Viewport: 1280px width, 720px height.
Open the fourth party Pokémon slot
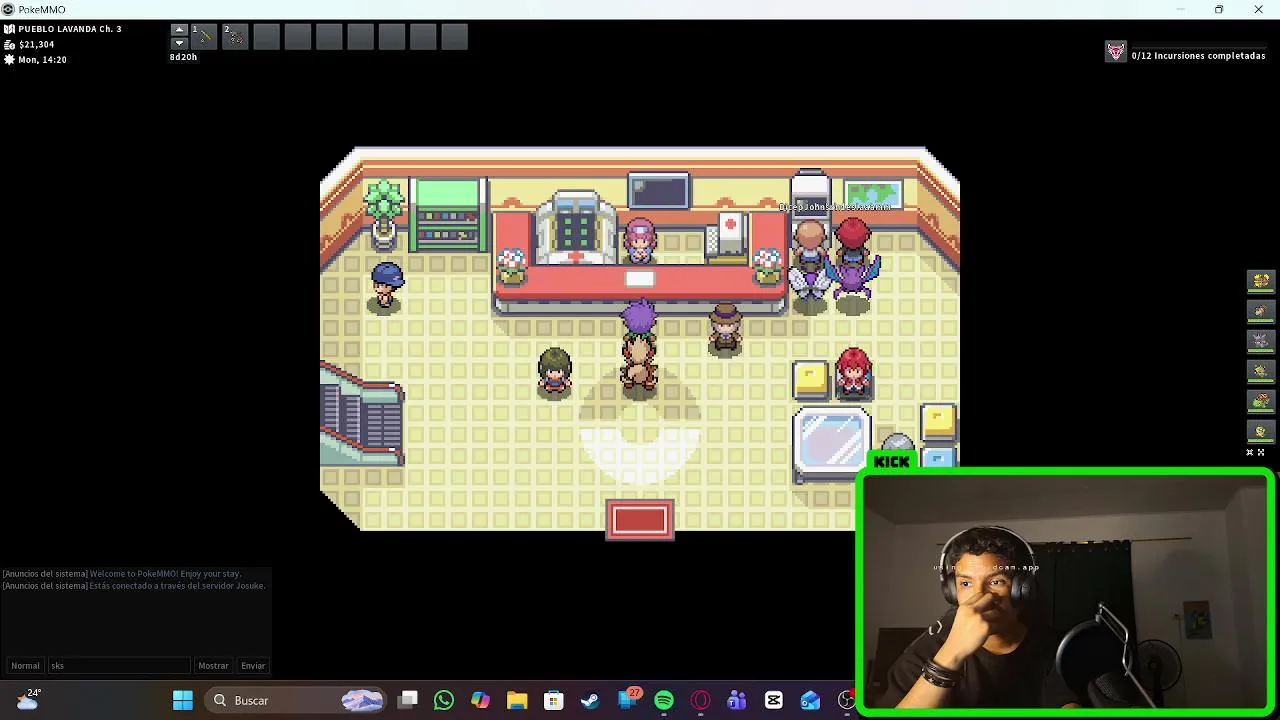pos(1260,371)
